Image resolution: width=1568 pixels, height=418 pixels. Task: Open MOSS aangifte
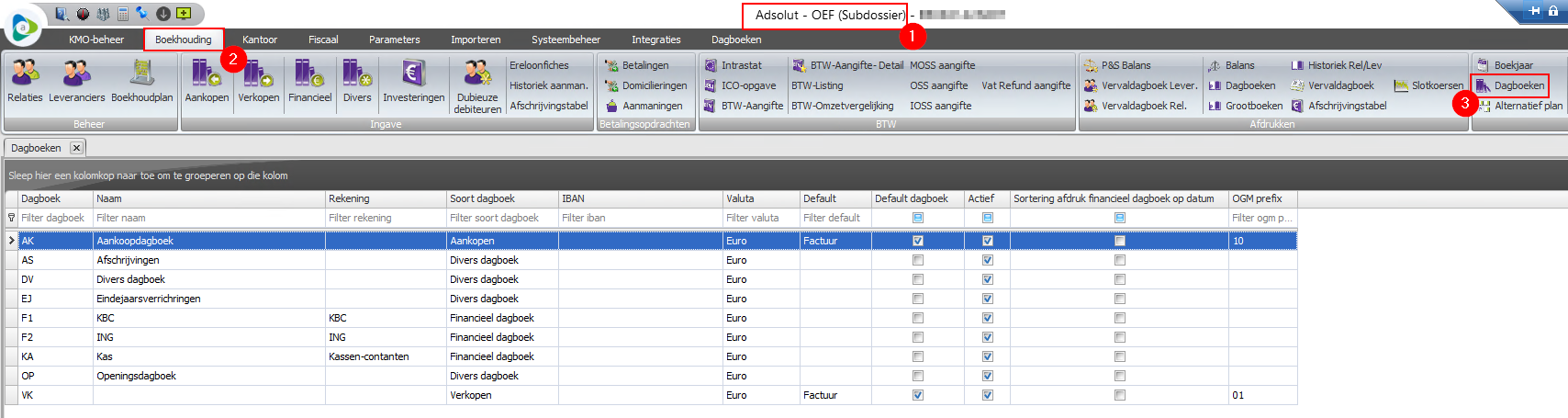pos(943,65)
